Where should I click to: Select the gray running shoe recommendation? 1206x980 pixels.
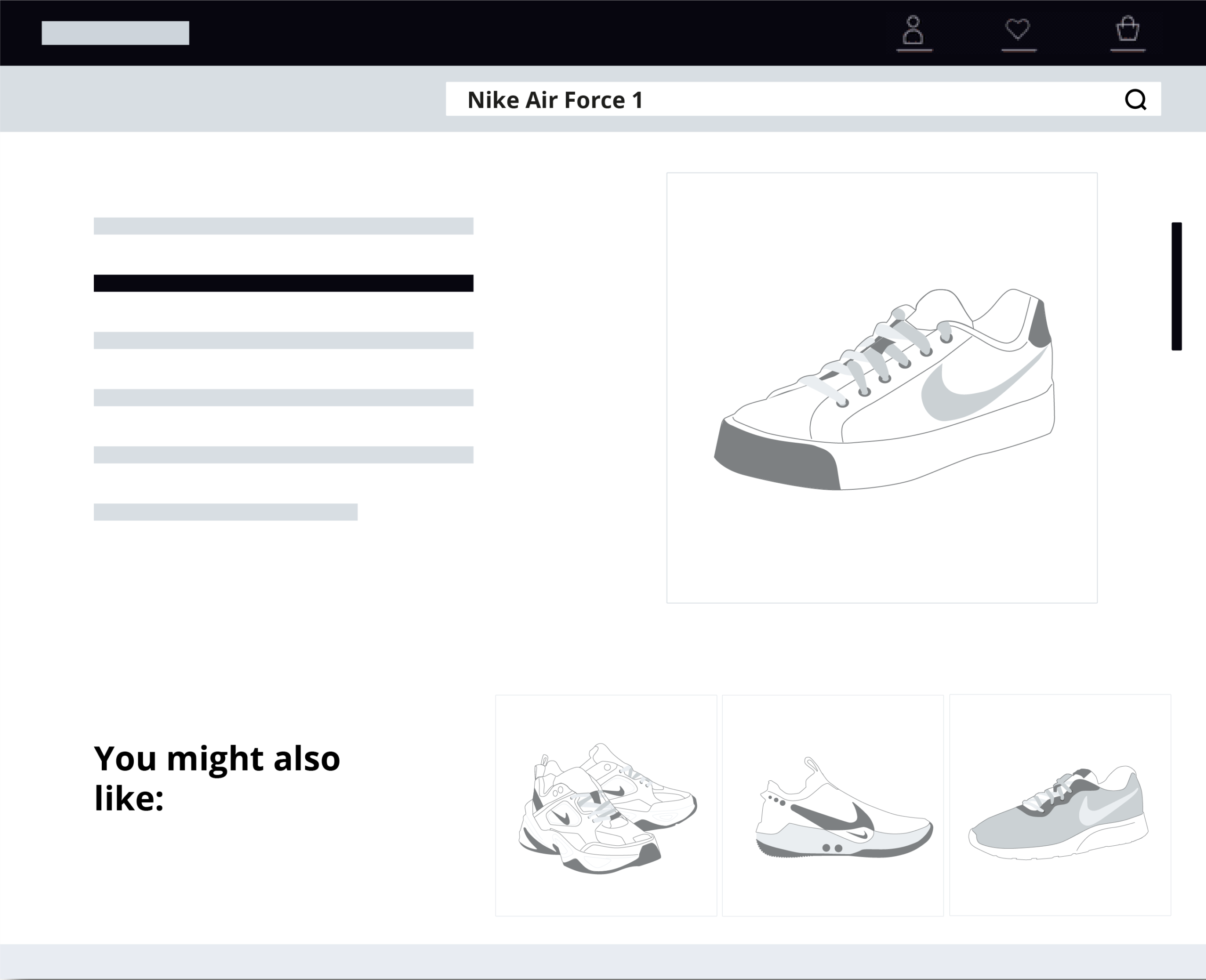(1060, 805)
